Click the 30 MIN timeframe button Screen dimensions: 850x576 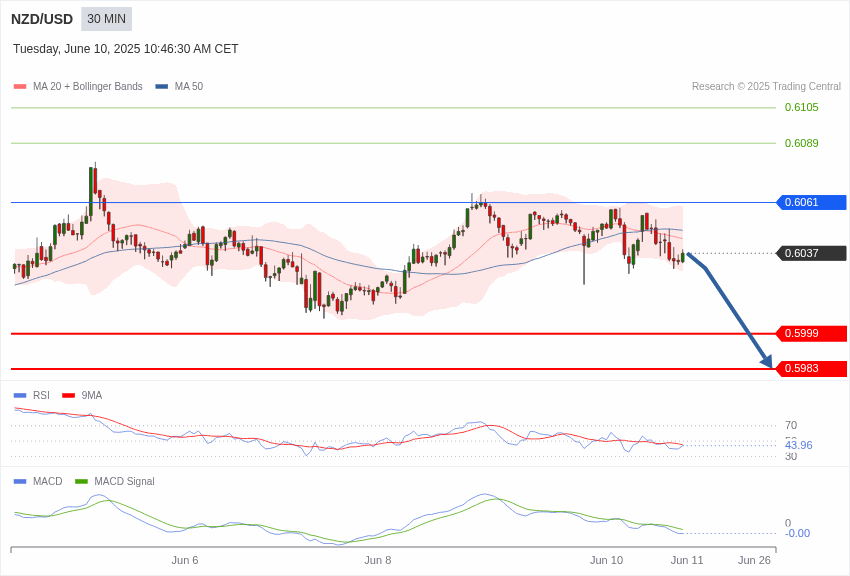(x=106, y=19)
